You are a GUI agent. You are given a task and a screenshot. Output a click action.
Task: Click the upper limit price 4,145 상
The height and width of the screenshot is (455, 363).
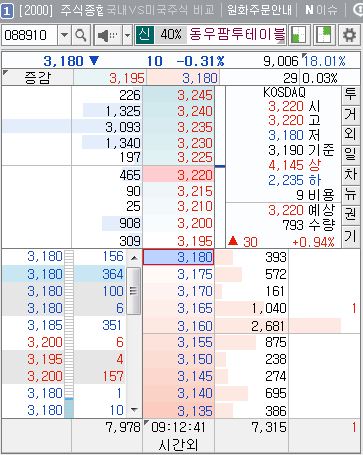(294, 165)
